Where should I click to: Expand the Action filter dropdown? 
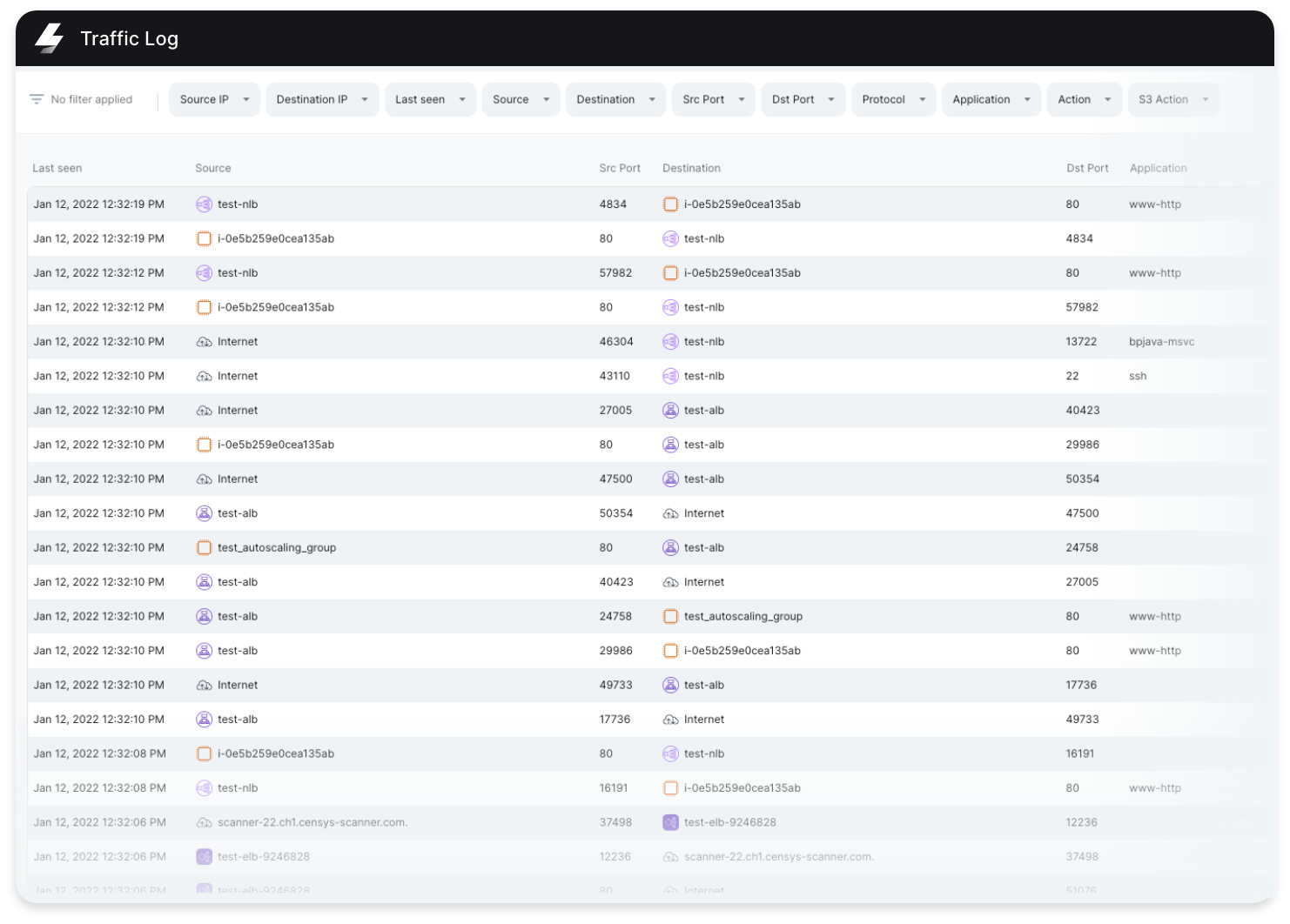pyautogui.click(x=1085, y=99)
